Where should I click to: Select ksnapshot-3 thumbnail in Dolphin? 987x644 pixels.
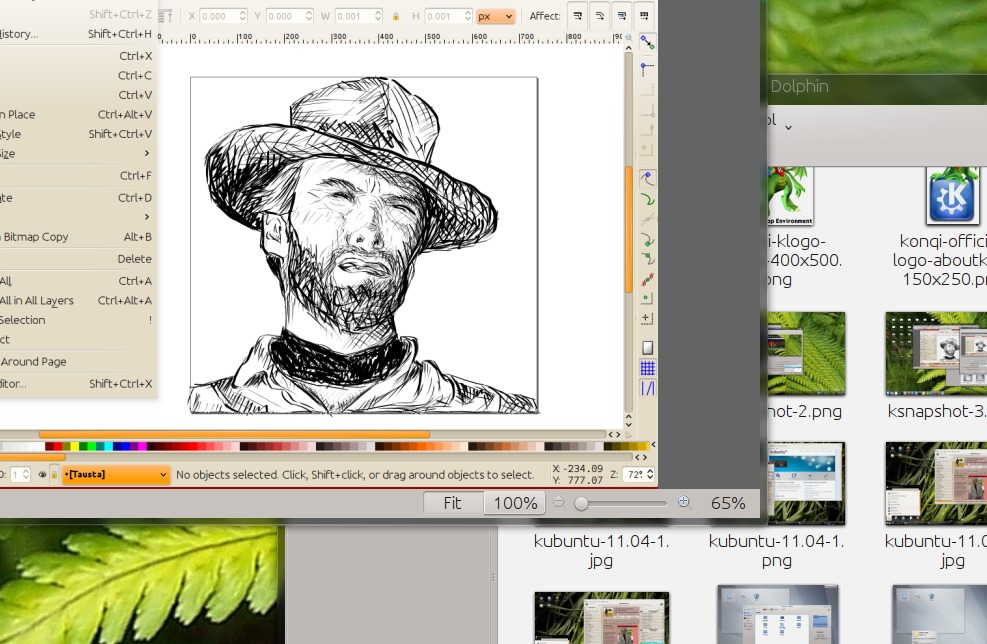(936, 354)
